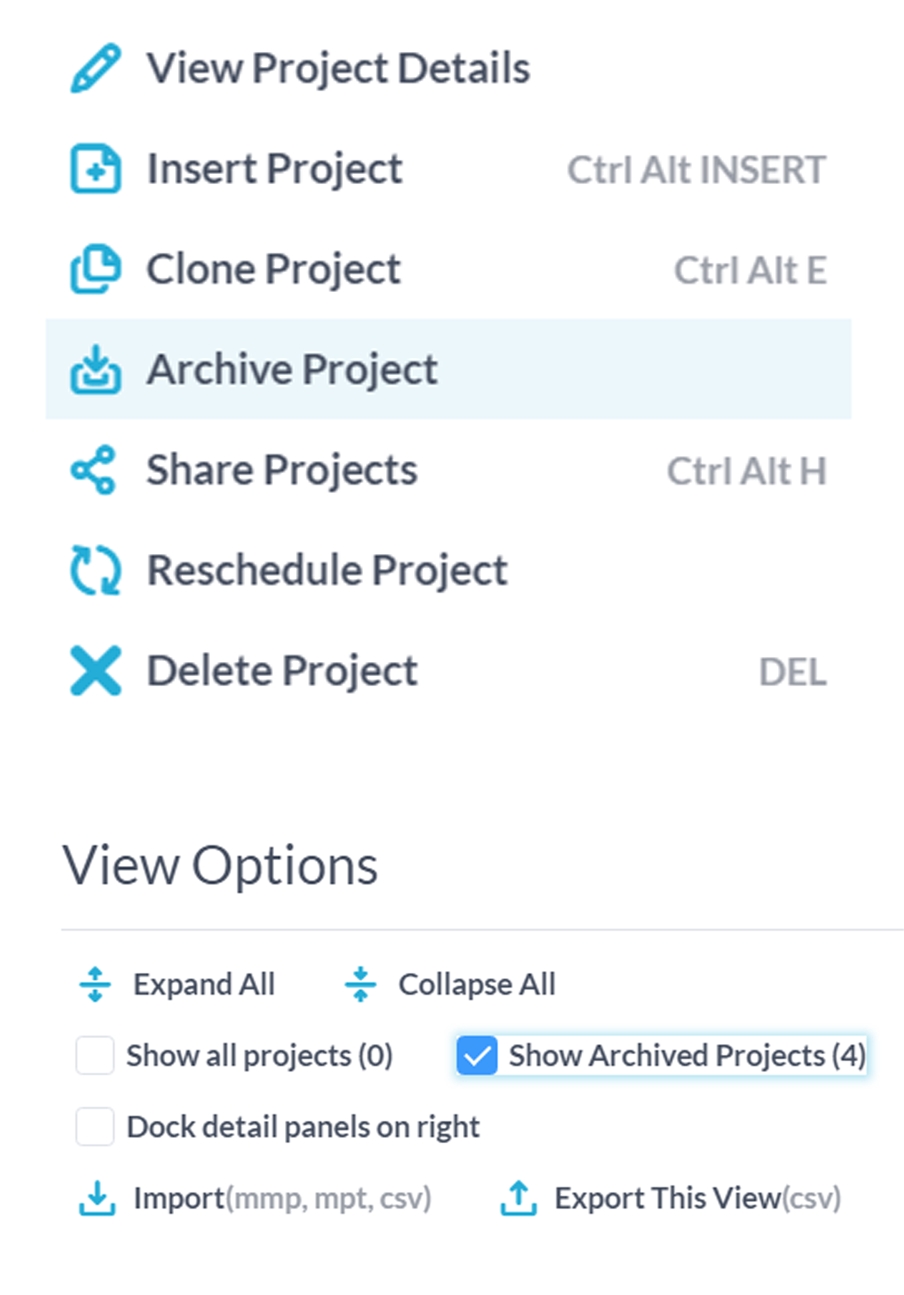The width and height of the screenshot is (904, 1295).
Task: Select the Archive Project menu entry
Action: 448,369
